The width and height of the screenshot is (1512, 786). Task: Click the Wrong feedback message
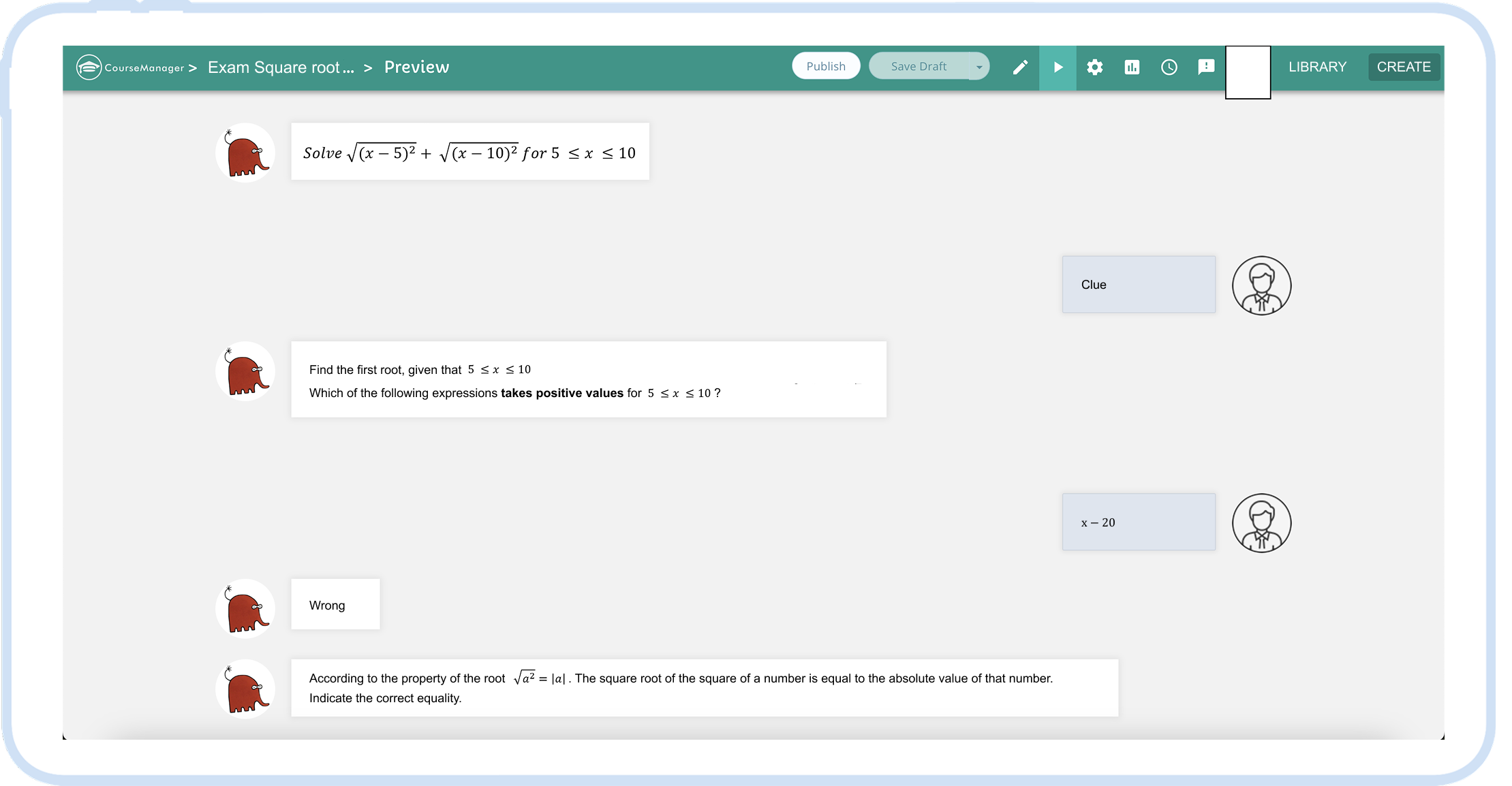pyautogui.click(x=335, y=605)
